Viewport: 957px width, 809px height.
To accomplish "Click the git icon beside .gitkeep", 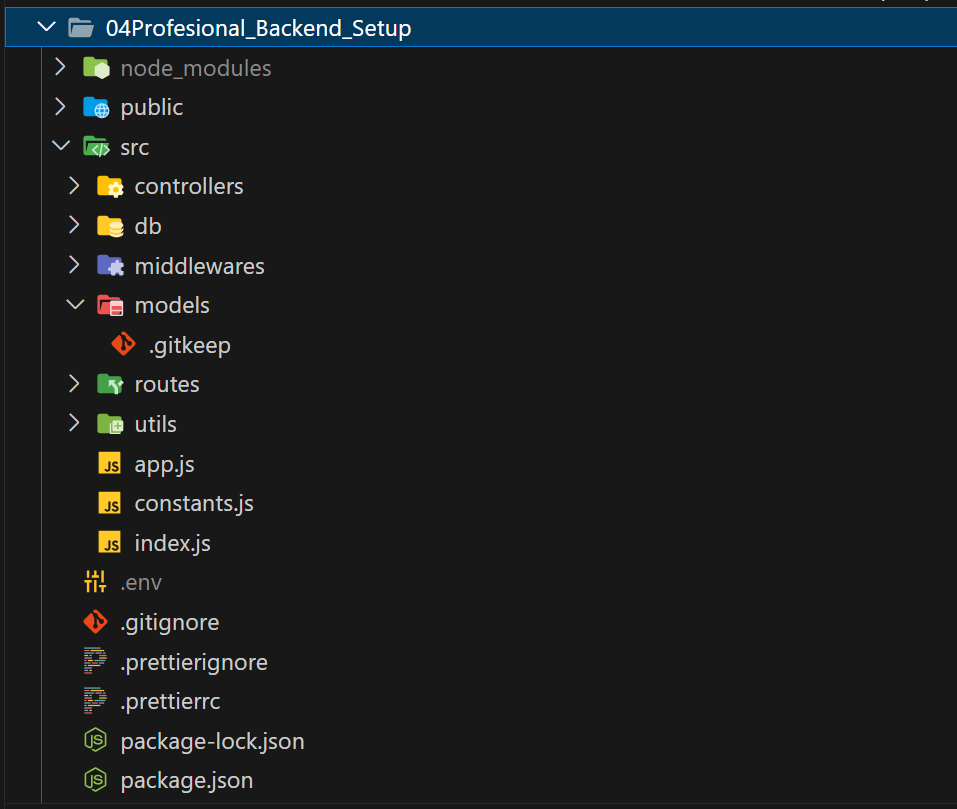I will (124, 344).
